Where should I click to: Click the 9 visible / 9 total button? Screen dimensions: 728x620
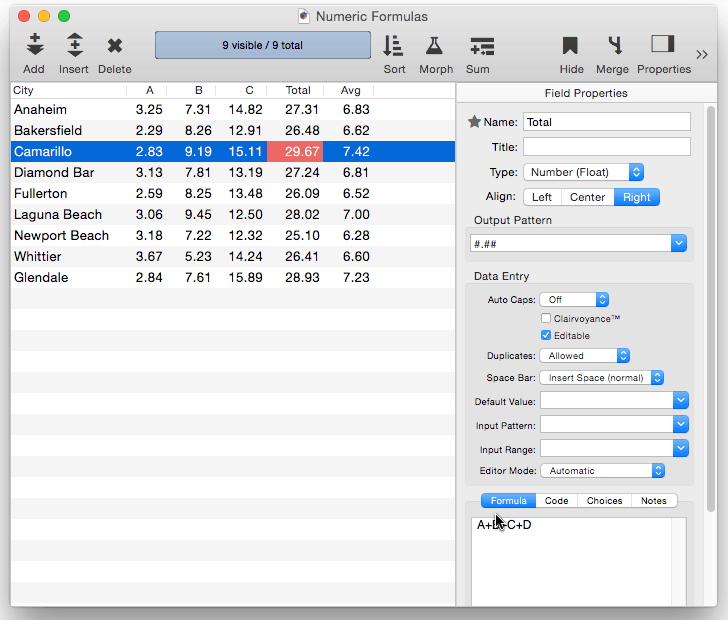click(262, 45)
